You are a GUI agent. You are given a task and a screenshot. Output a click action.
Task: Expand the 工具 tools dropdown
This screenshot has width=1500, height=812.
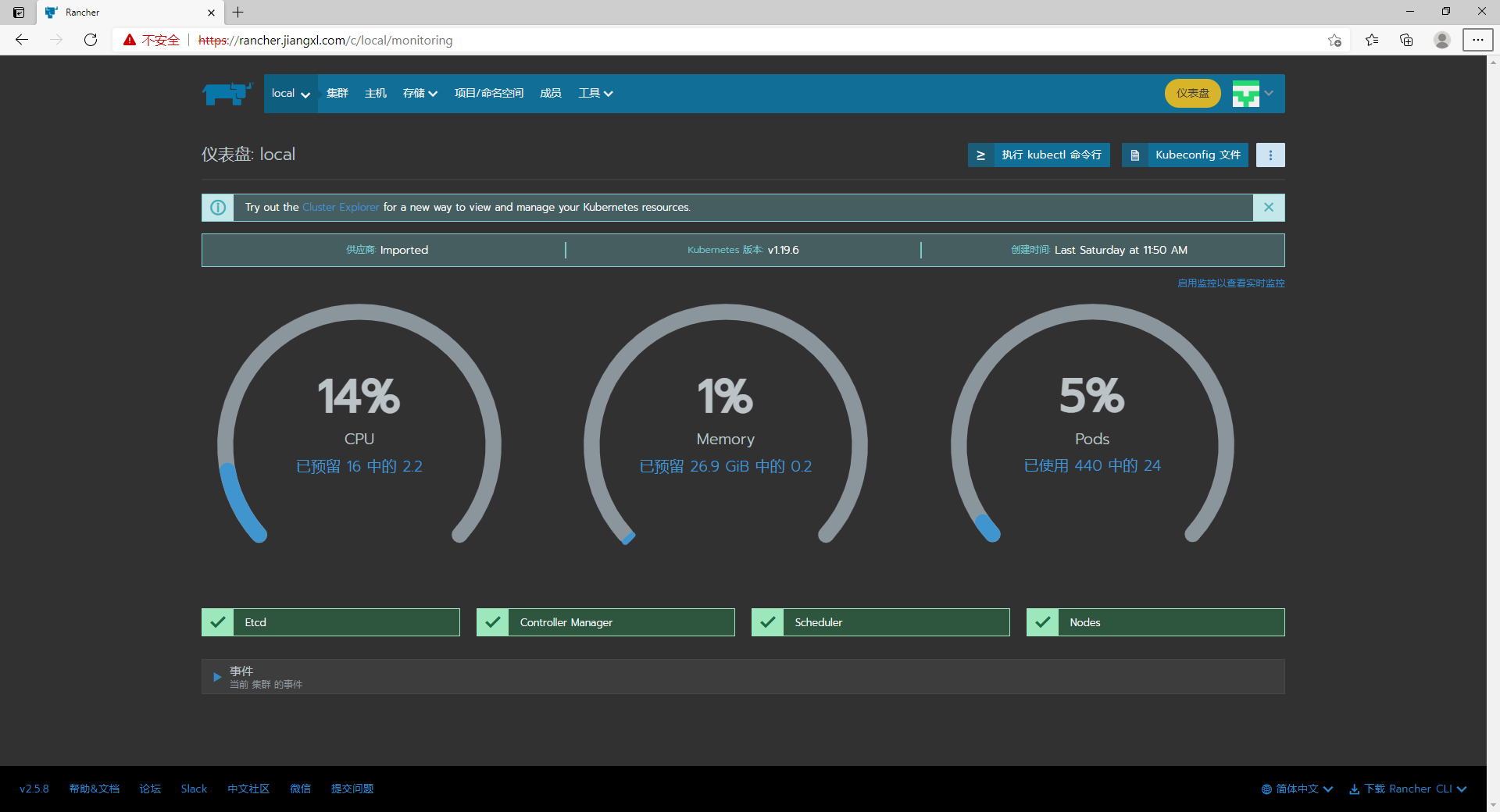(595, 94)
